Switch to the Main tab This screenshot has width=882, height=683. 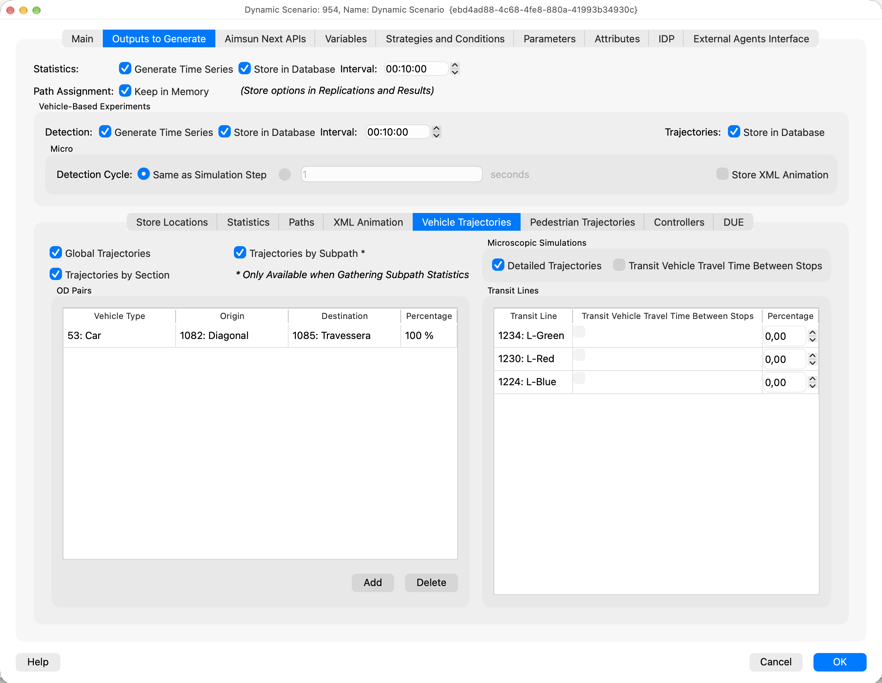click(x=82, y=39)
